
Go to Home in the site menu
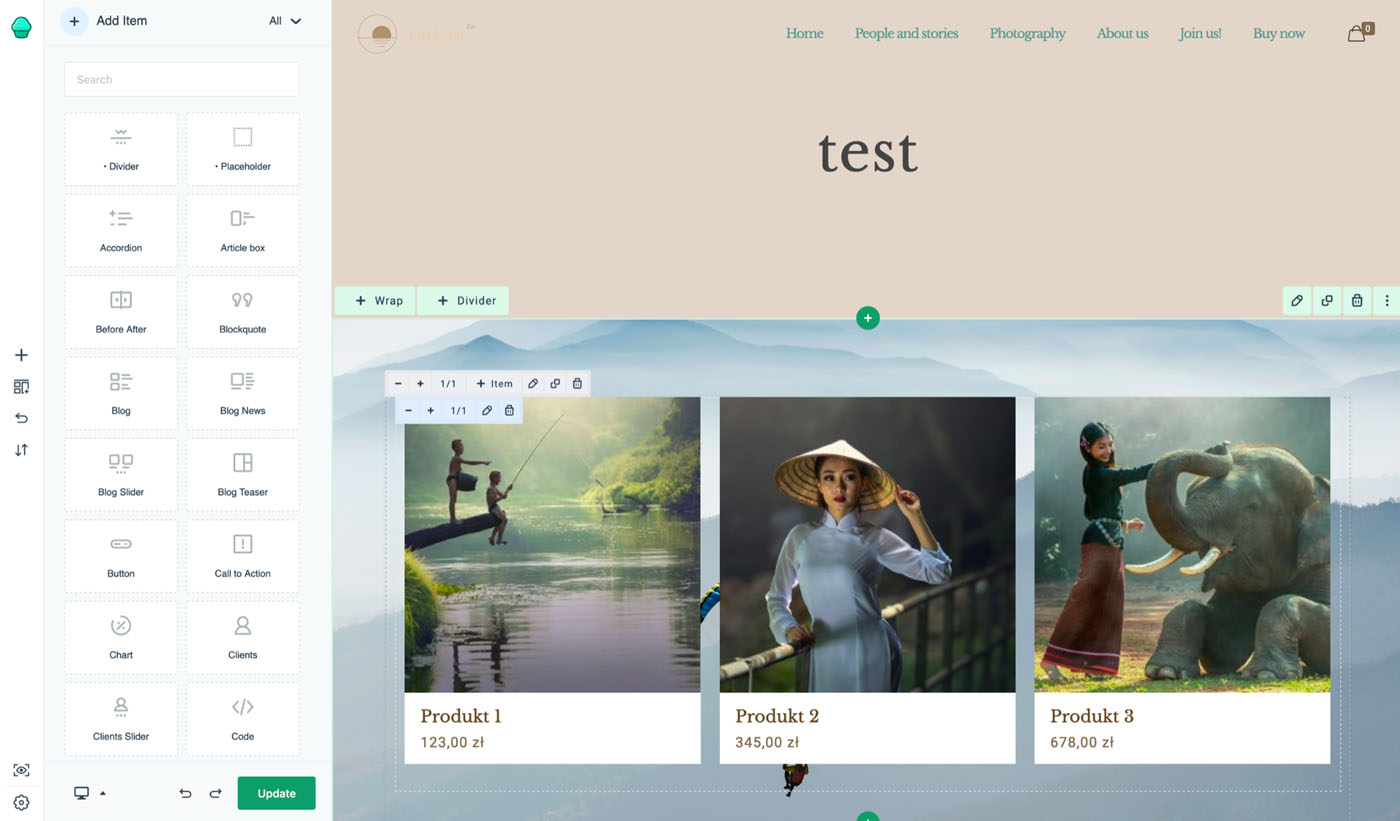pyautogui.click(x=804, y=33)
